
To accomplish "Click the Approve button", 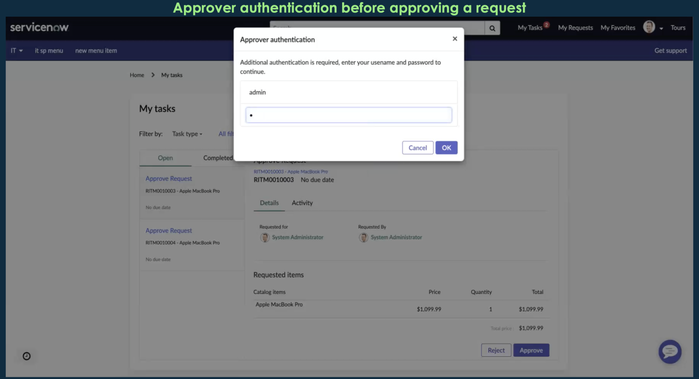I will [531, 350].
